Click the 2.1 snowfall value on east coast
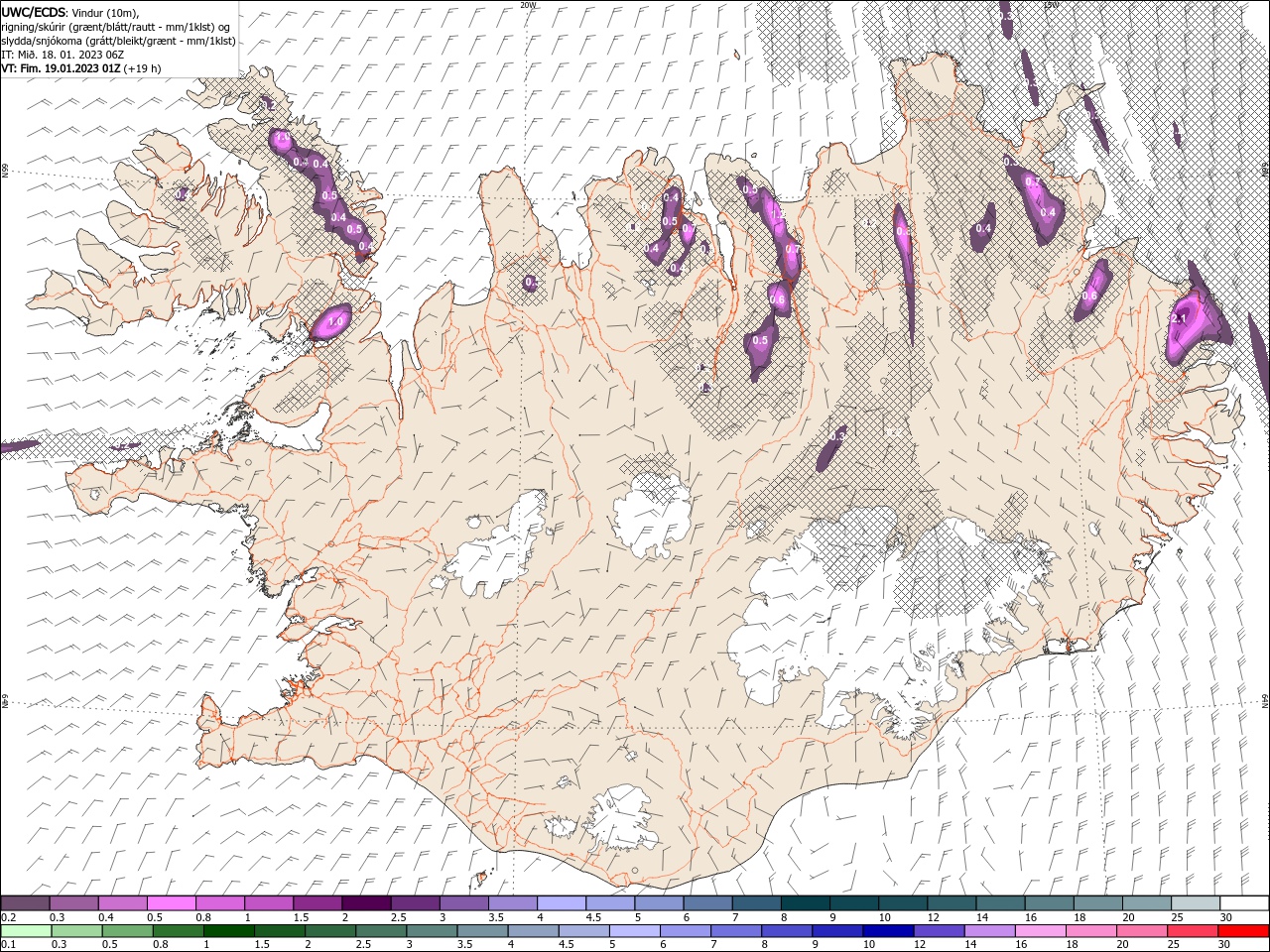 click(1180, 318)
